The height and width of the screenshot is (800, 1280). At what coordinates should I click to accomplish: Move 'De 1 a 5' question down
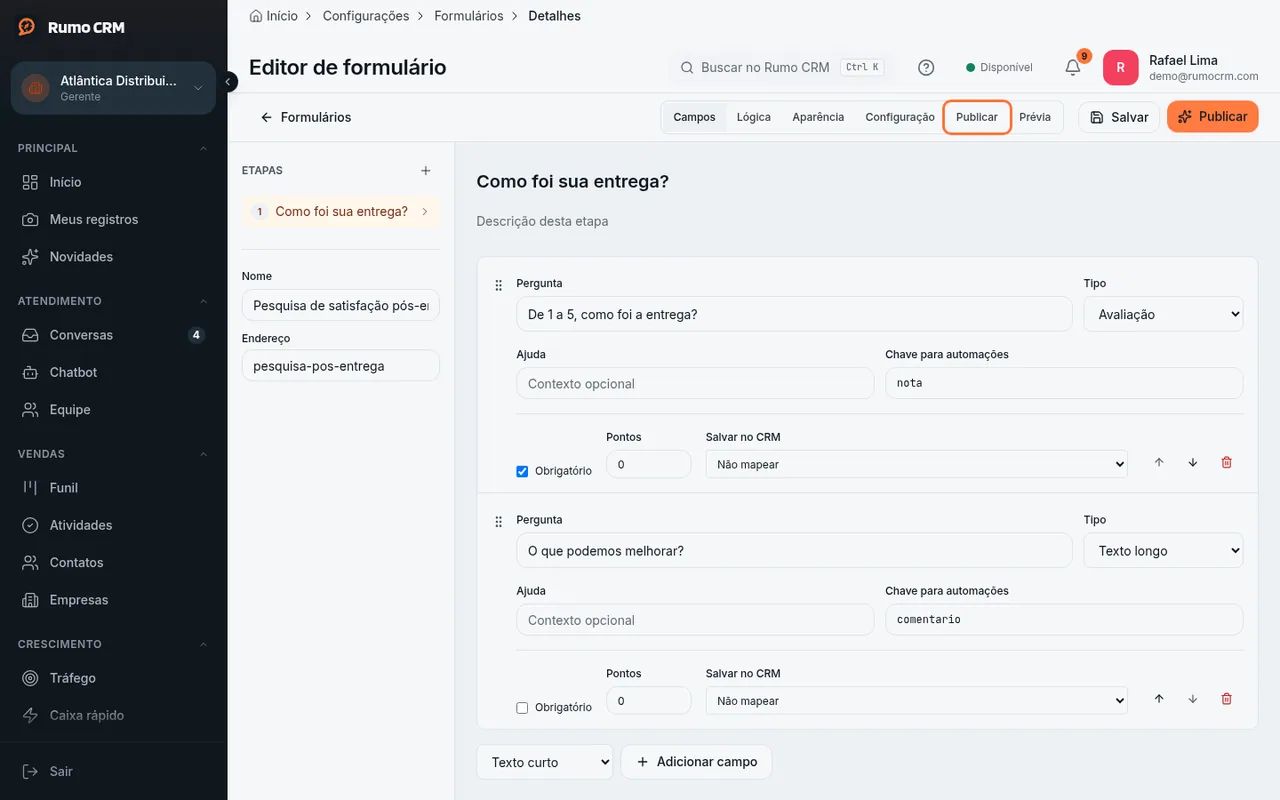(1193, 463)
